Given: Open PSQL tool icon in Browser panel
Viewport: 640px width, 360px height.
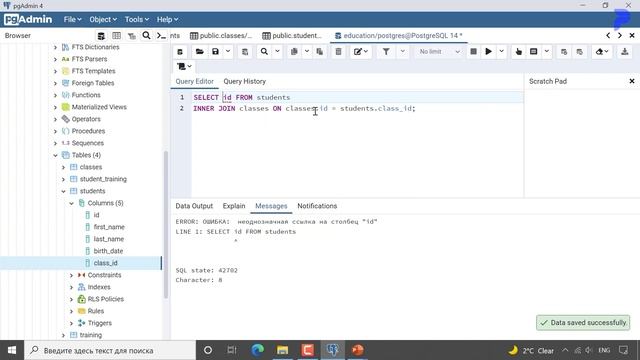Looking at the screenshot, I should pyautogui.click(x=161, y=36).
